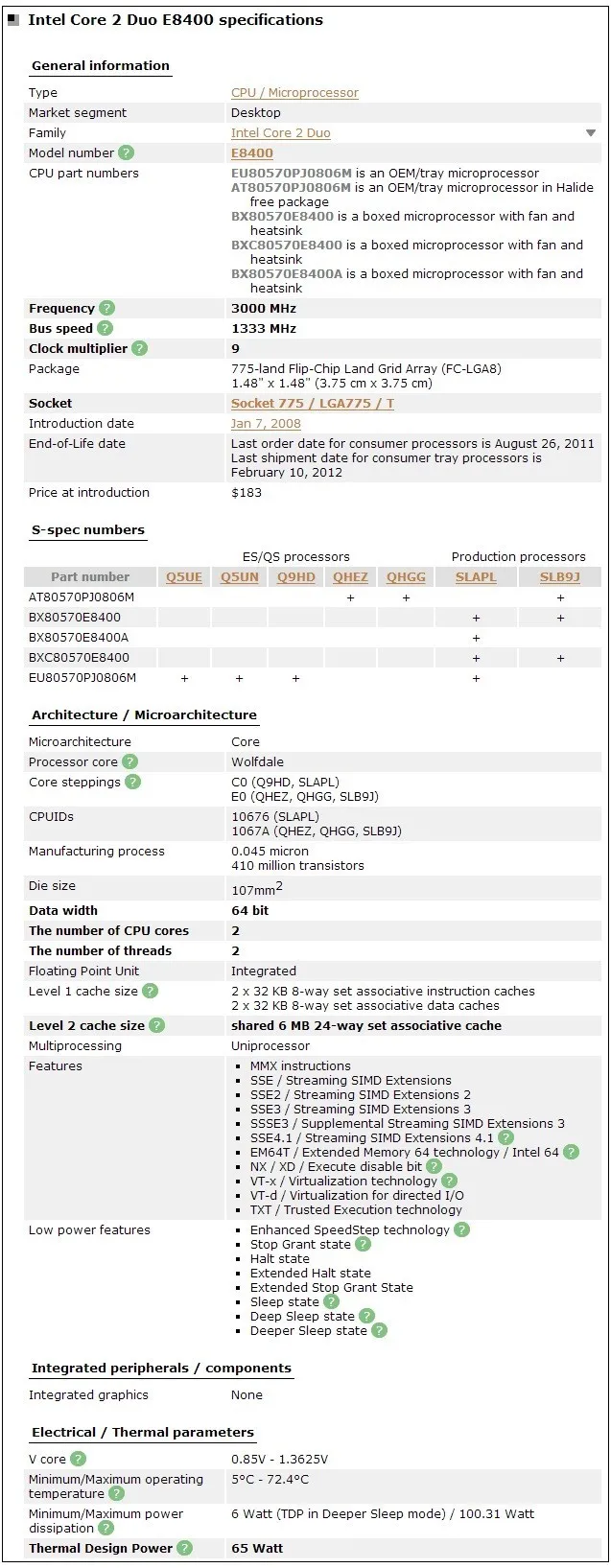
Task: Collapse section via square icon beside page title
Action: [x=13, y=20]
